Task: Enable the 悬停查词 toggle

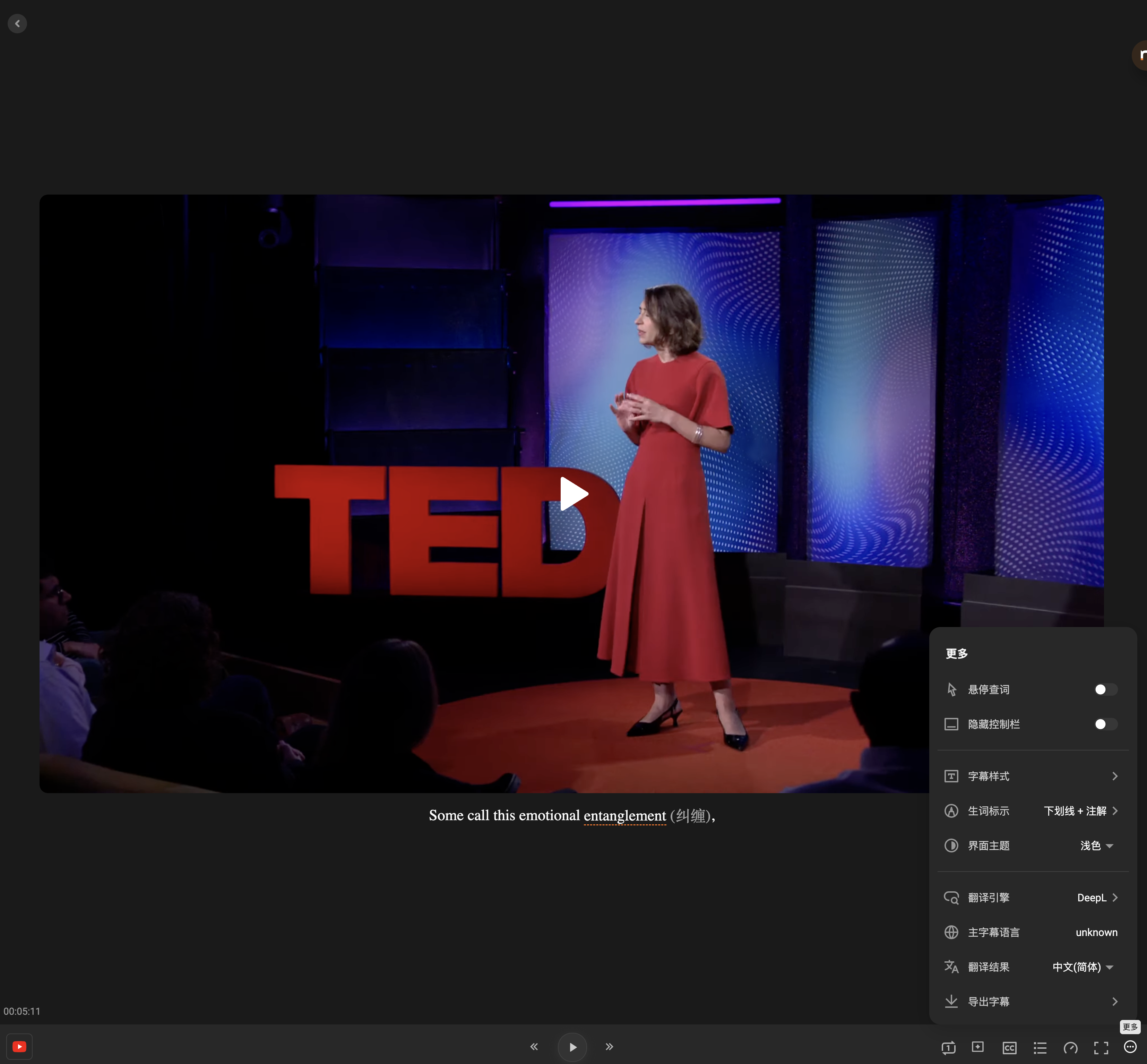Action: (x=1105, y=689)
